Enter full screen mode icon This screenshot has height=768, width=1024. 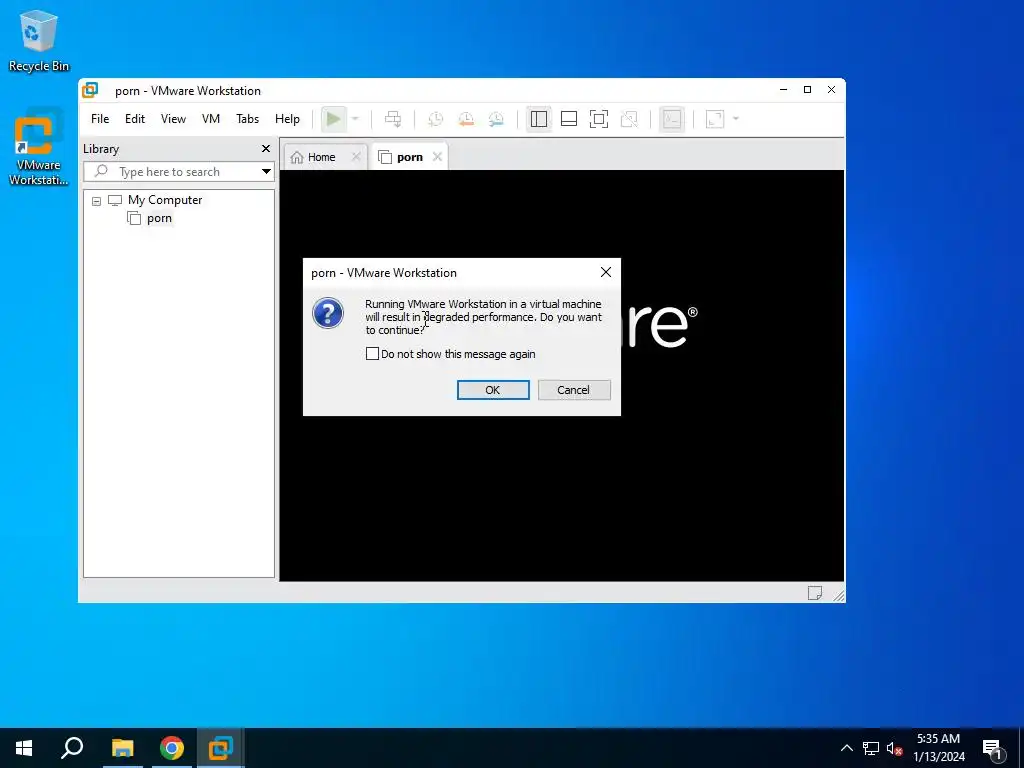coord(599,119)
